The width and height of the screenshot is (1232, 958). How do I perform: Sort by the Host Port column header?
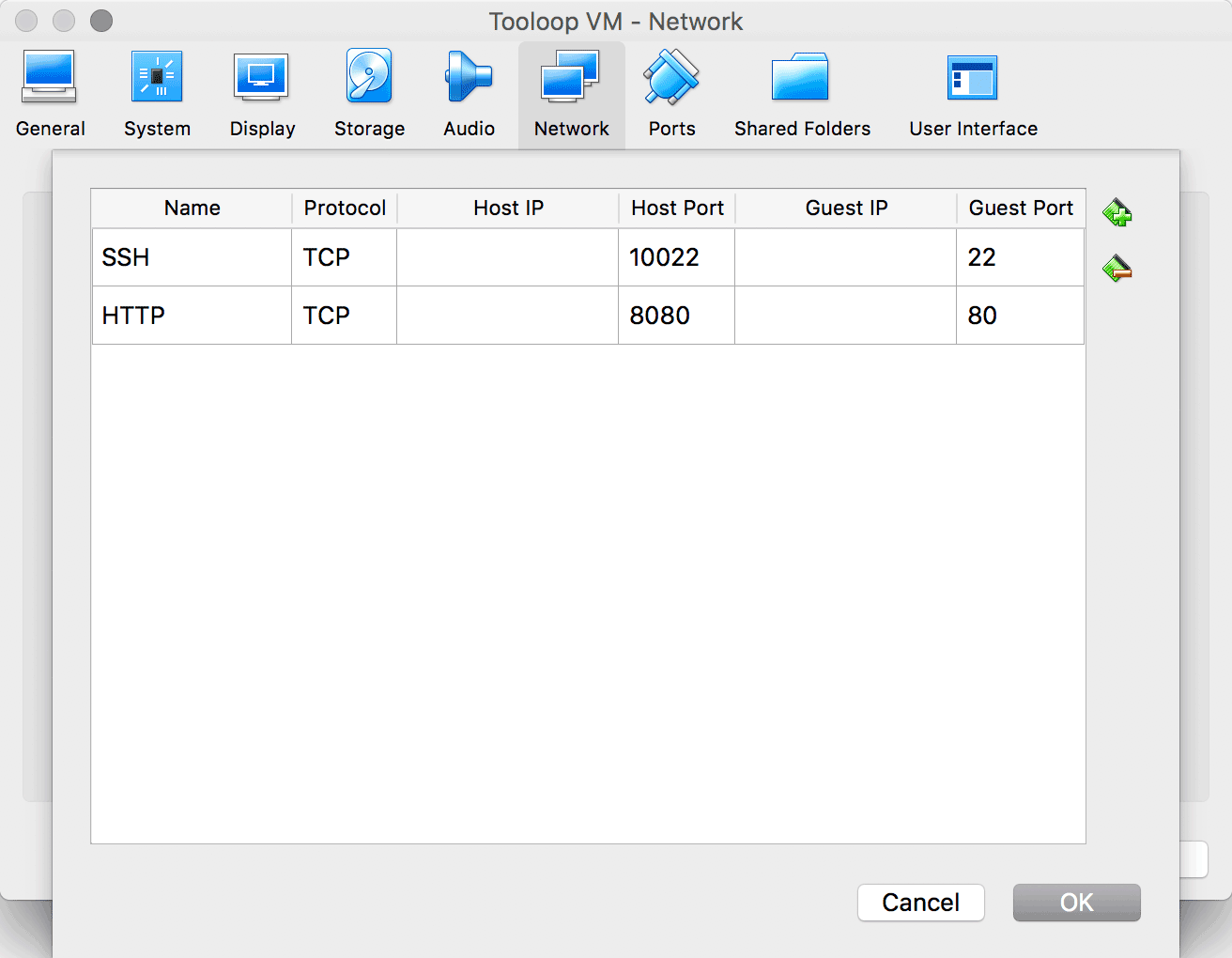tap(677, 209)
